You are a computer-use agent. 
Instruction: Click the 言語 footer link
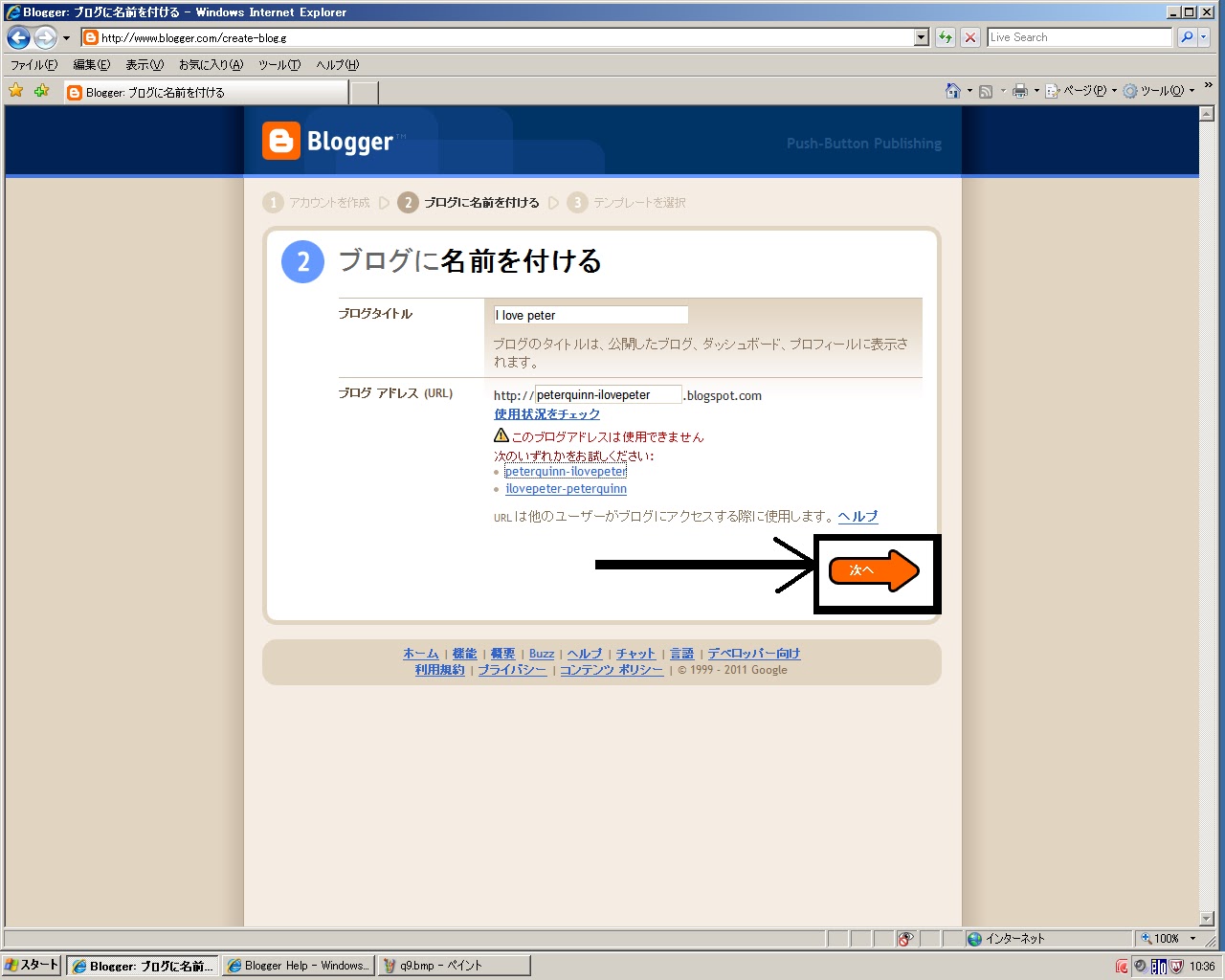(x=682, y=654)
